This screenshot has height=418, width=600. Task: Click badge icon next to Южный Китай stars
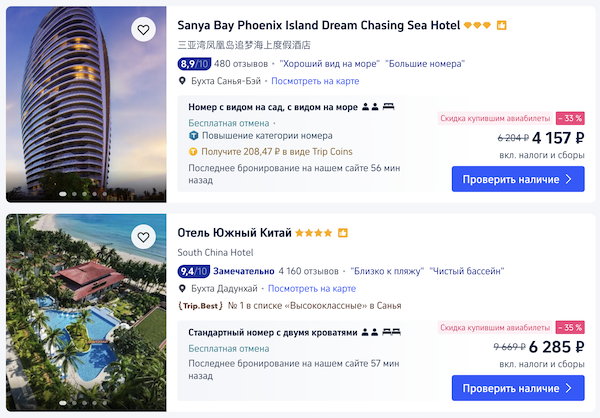click(343, 233)
